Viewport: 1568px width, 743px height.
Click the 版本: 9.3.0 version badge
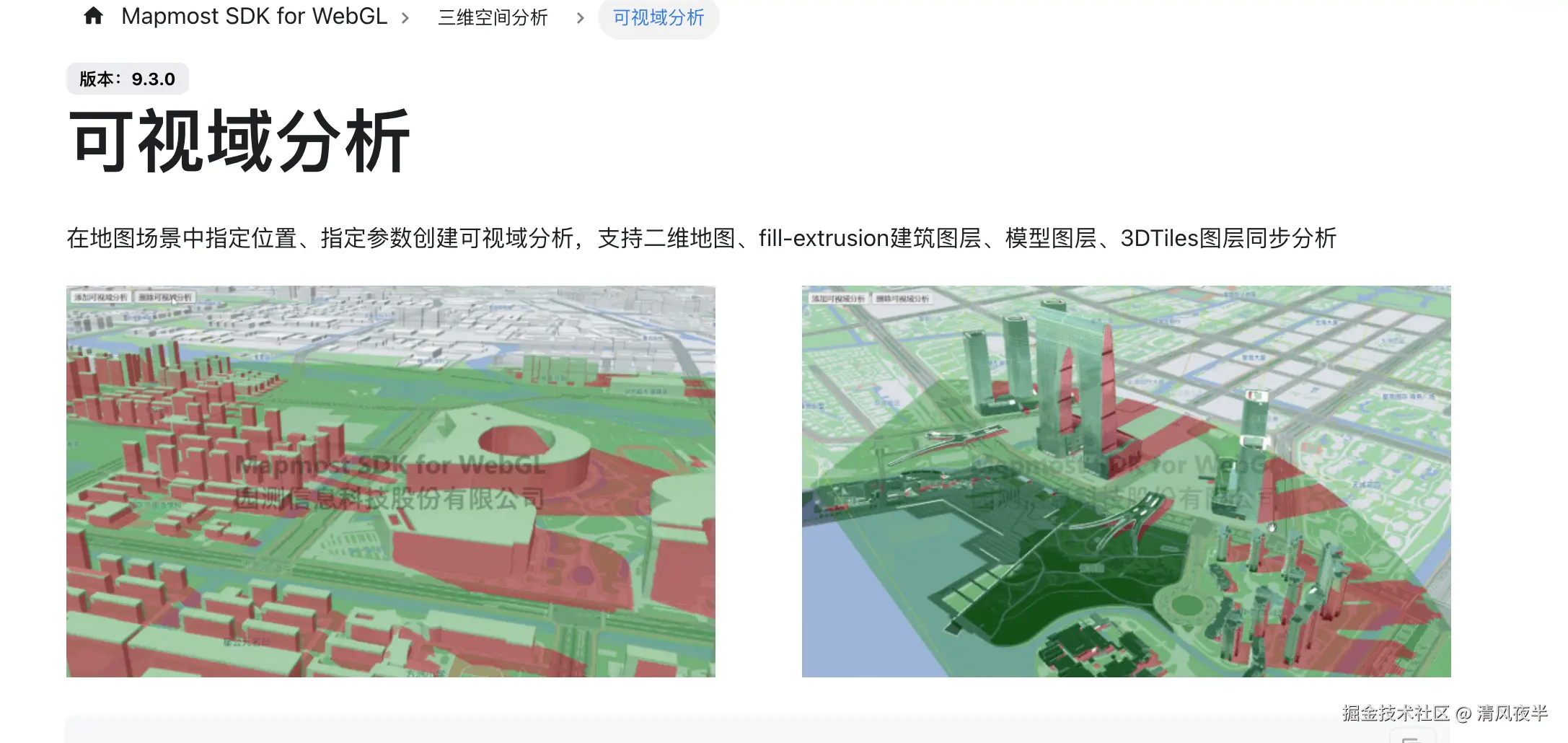[128, 79]
